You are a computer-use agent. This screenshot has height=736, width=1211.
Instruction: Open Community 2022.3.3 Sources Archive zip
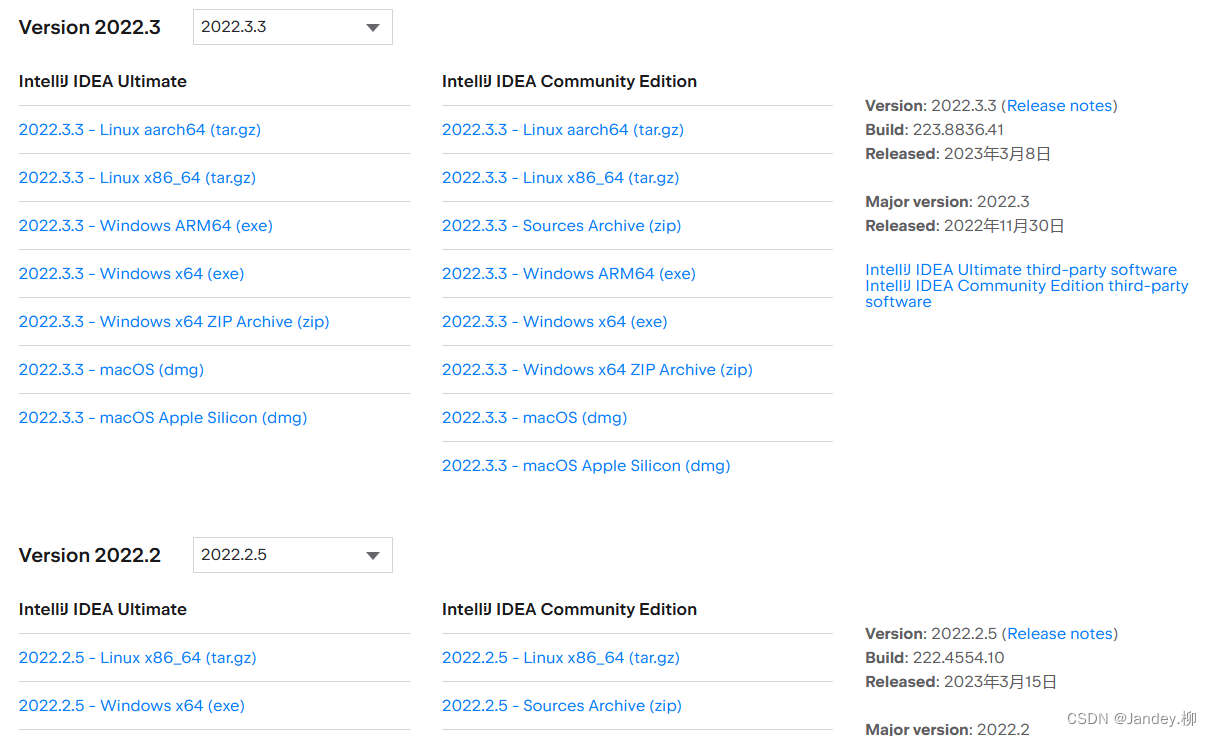click(x=561, y=226)
